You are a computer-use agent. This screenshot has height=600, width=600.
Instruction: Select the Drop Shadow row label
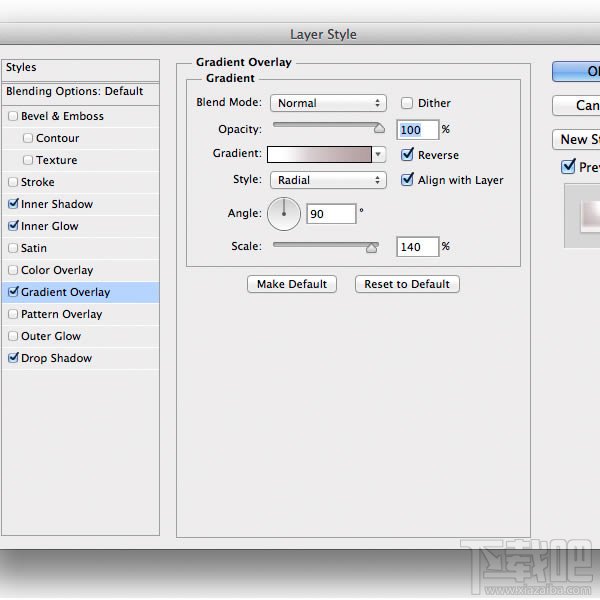point(56,358)
